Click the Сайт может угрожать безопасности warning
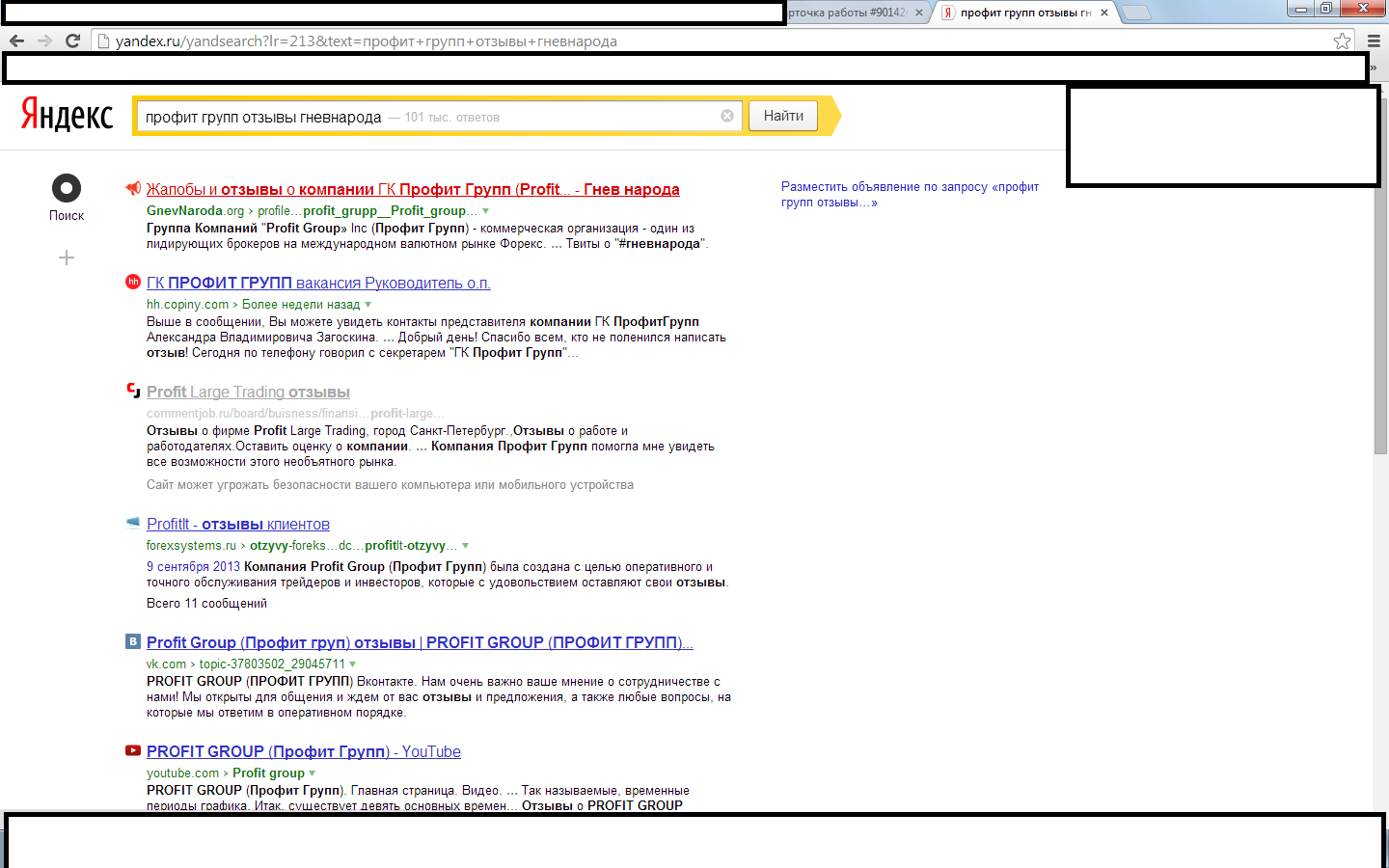The image size is (1389, 868). click(x=390, y=485)
